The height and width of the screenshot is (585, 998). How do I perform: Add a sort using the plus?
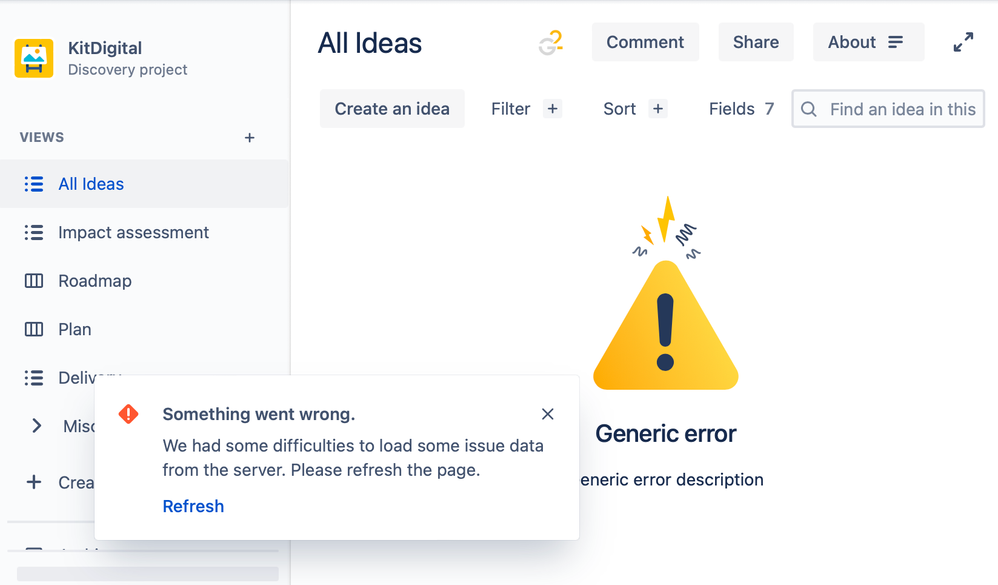pos(657,109)
